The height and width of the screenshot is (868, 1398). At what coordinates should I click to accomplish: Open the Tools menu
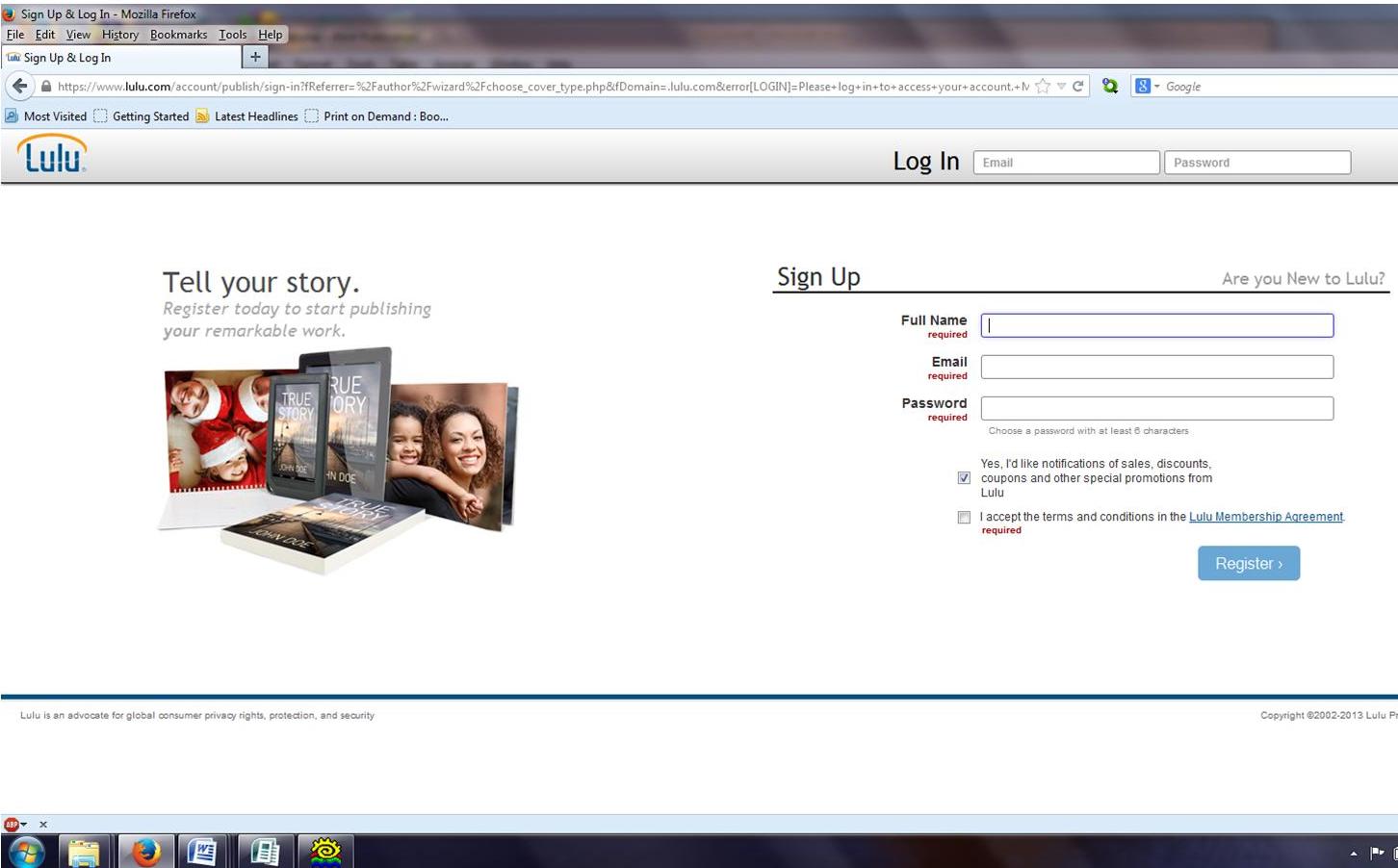pyautogui.click(x=232, y=35)
